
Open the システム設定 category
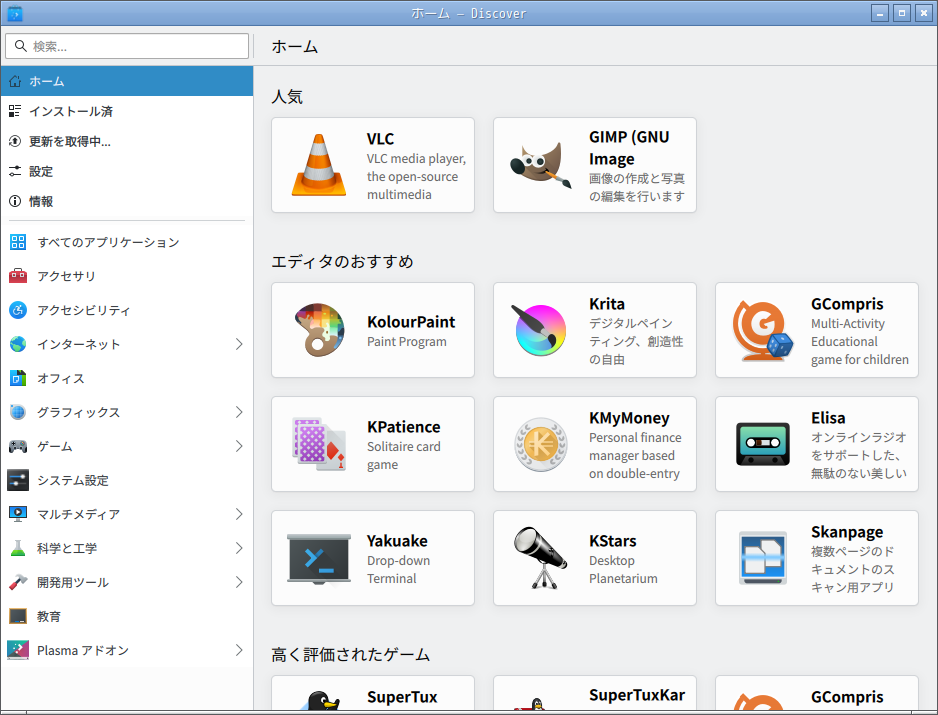coord(127,480)
